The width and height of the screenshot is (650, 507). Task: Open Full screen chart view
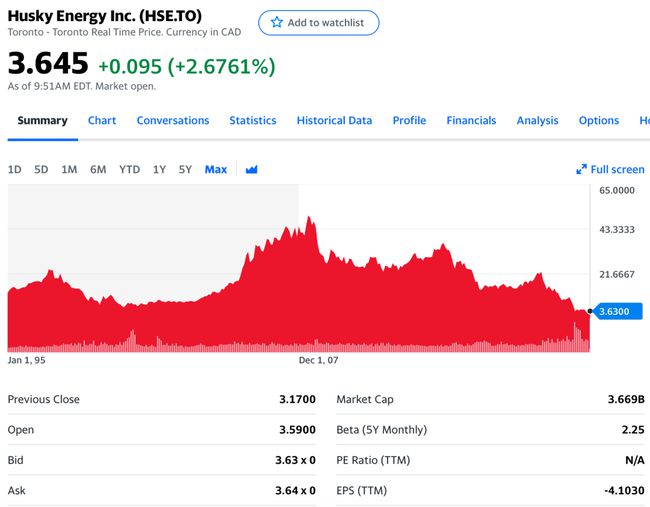click(610, 169)
